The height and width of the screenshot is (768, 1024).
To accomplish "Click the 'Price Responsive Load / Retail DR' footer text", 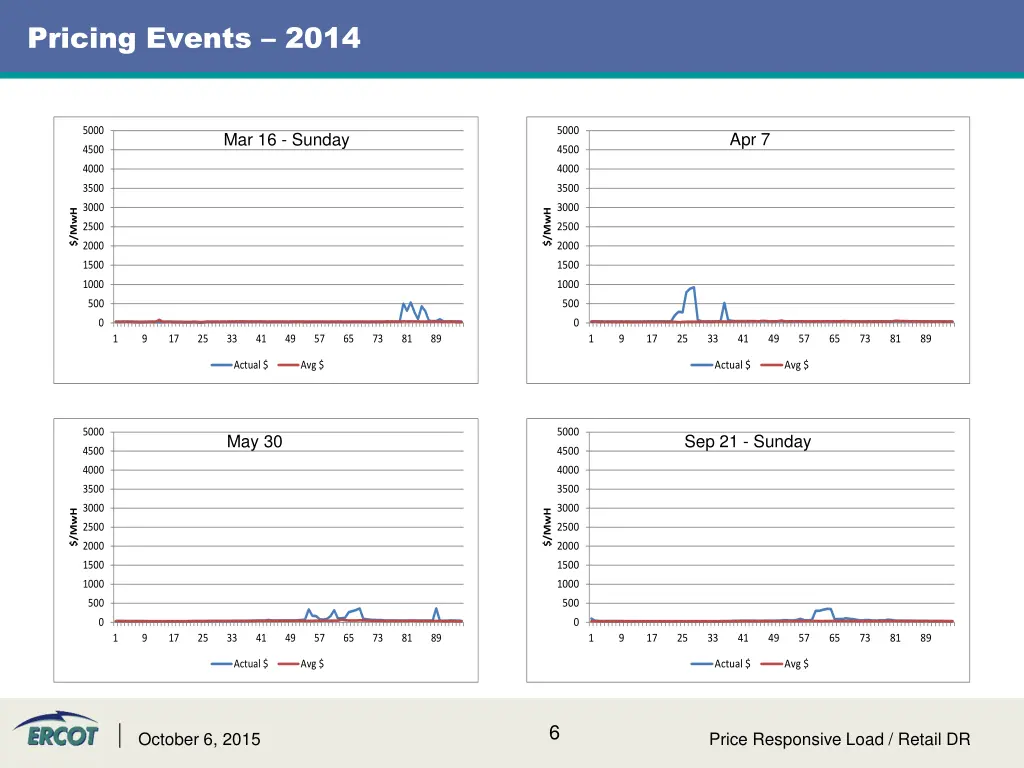I will tap(839, 740).
